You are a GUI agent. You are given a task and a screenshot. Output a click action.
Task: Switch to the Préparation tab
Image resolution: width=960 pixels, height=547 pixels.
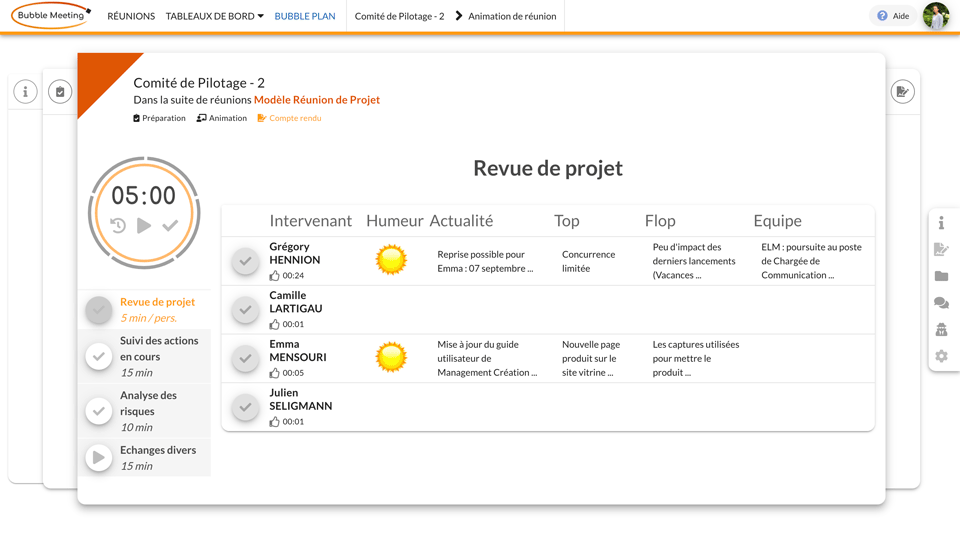click(159, 118)
